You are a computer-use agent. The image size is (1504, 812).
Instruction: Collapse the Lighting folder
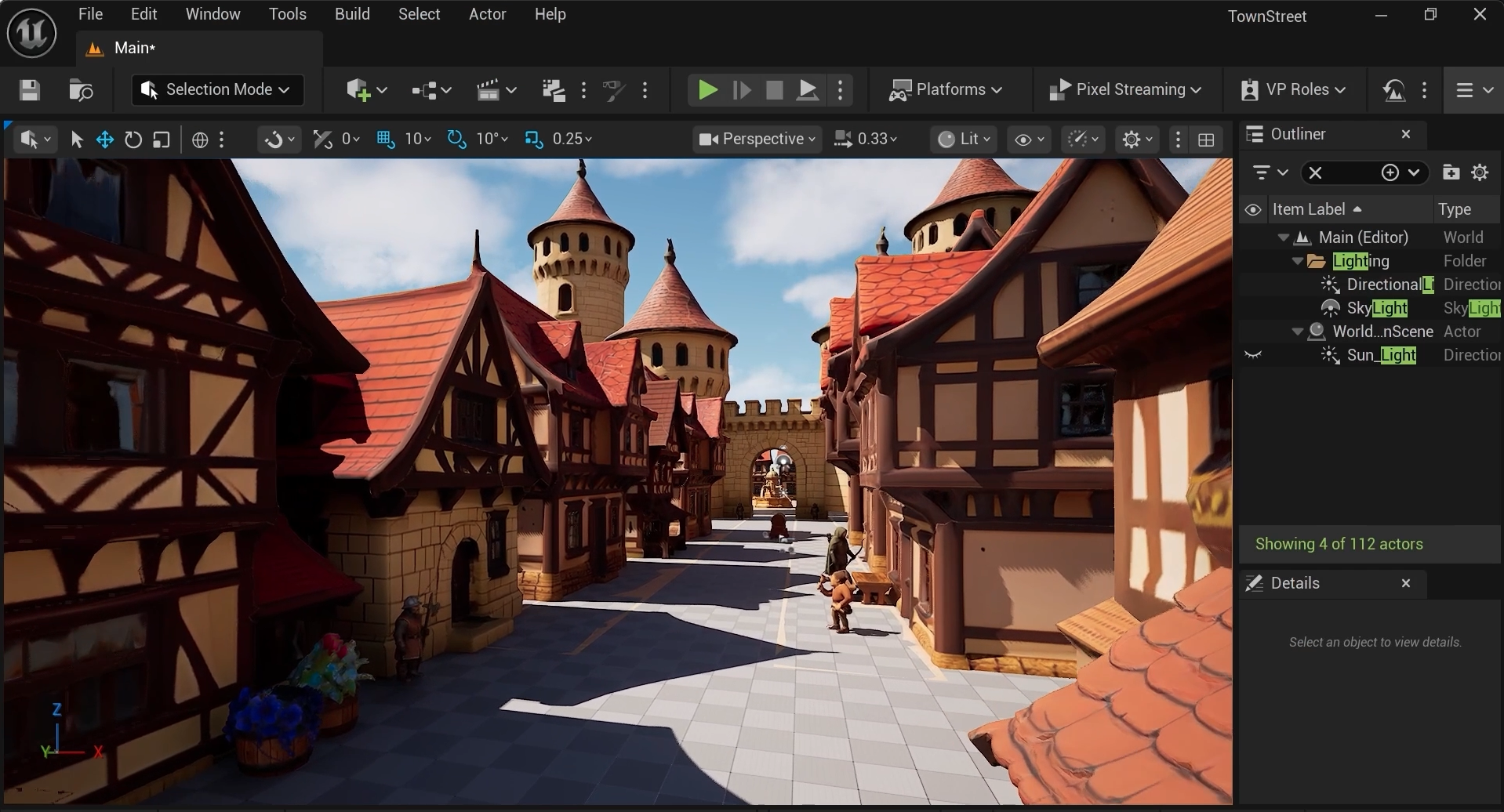[1298, 261]
